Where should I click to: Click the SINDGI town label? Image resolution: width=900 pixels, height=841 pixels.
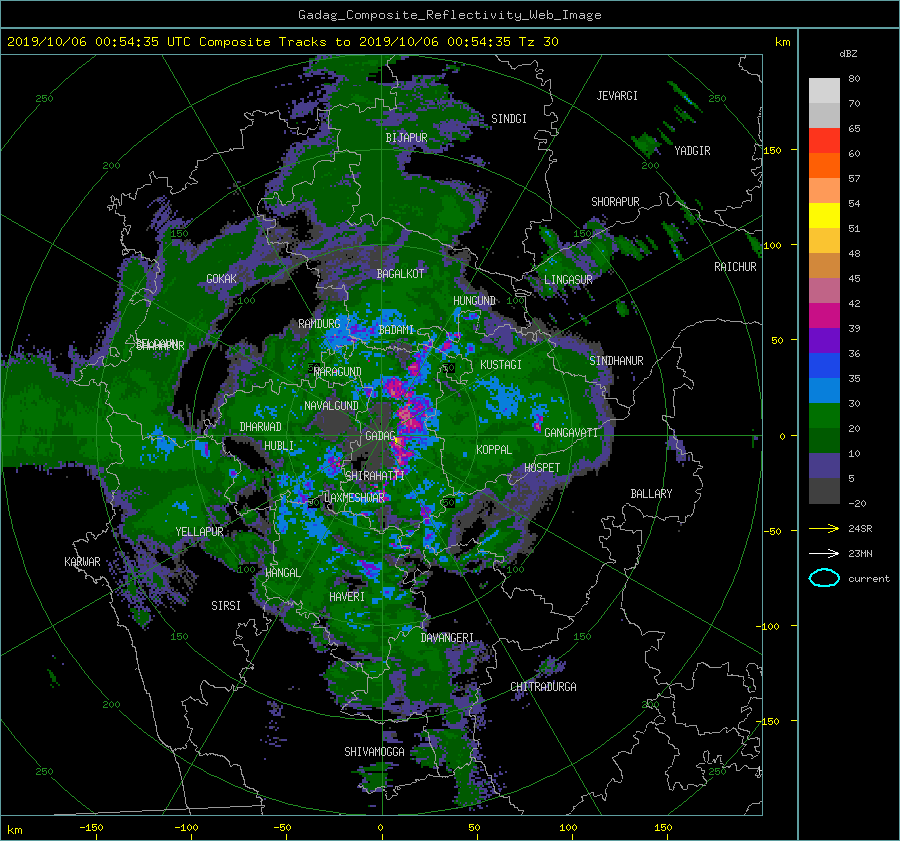click(509, 119)
